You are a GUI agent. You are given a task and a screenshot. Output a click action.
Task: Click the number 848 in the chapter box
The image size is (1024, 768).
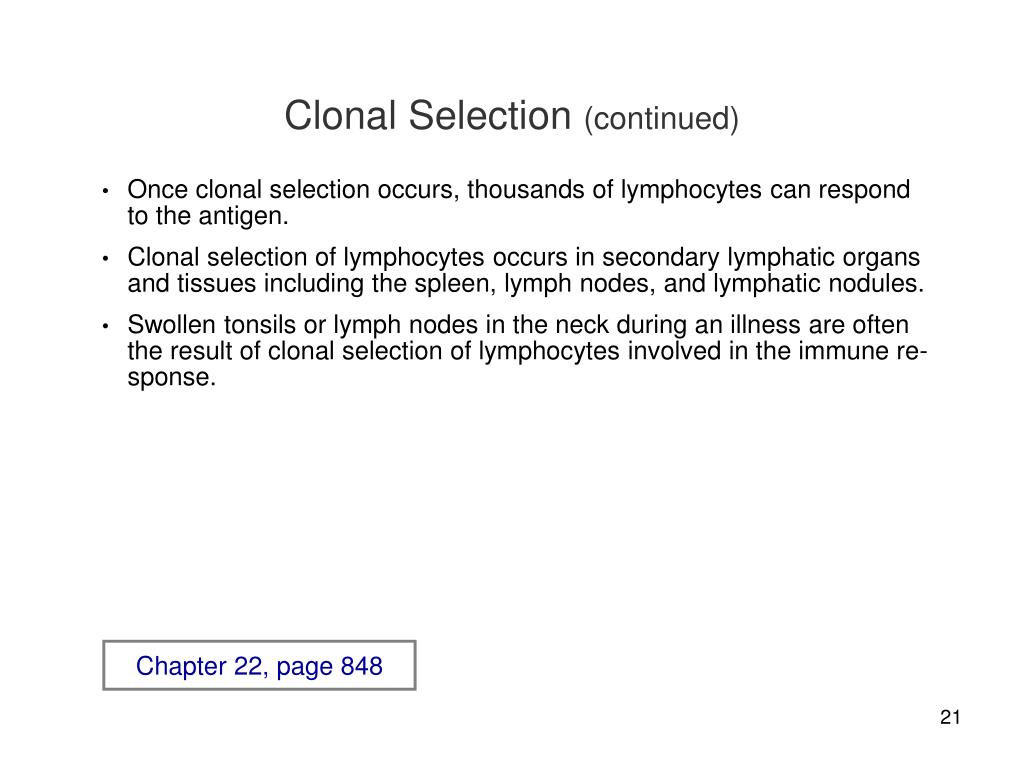362,666
